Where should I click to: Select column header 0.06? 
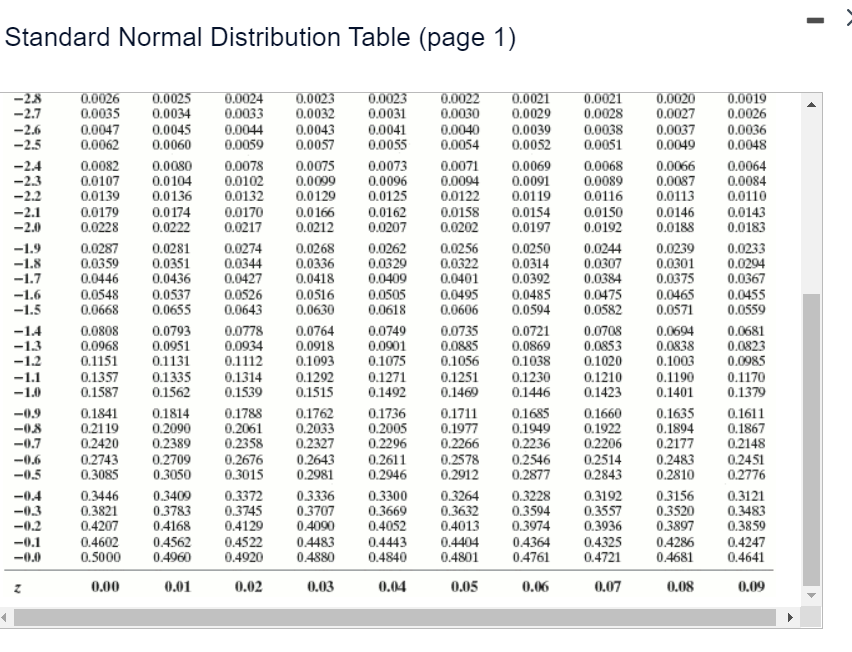tap(535, 587)
